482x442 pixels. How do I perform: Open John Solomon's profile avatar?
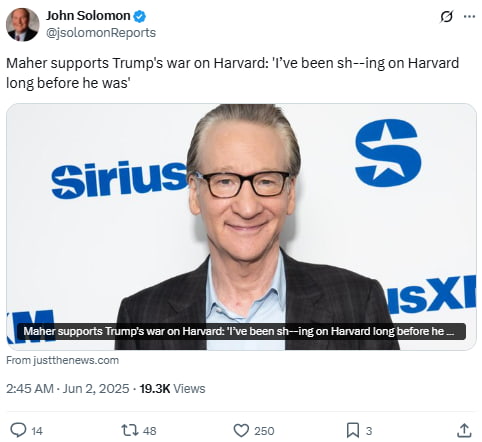pos(23,25)
